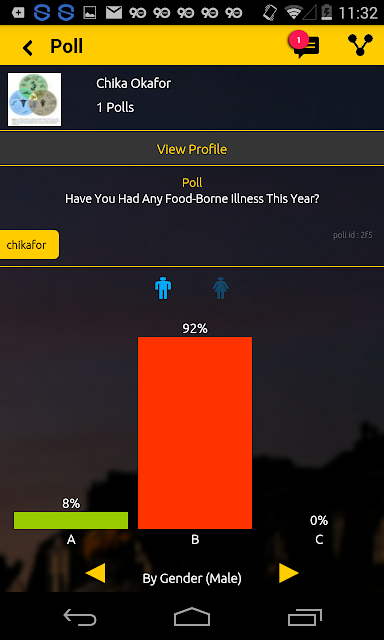This screenshot has height=640, width=384.
Task: Tap the poll question text
Action: pyautogui.click(x=192, y=199)
